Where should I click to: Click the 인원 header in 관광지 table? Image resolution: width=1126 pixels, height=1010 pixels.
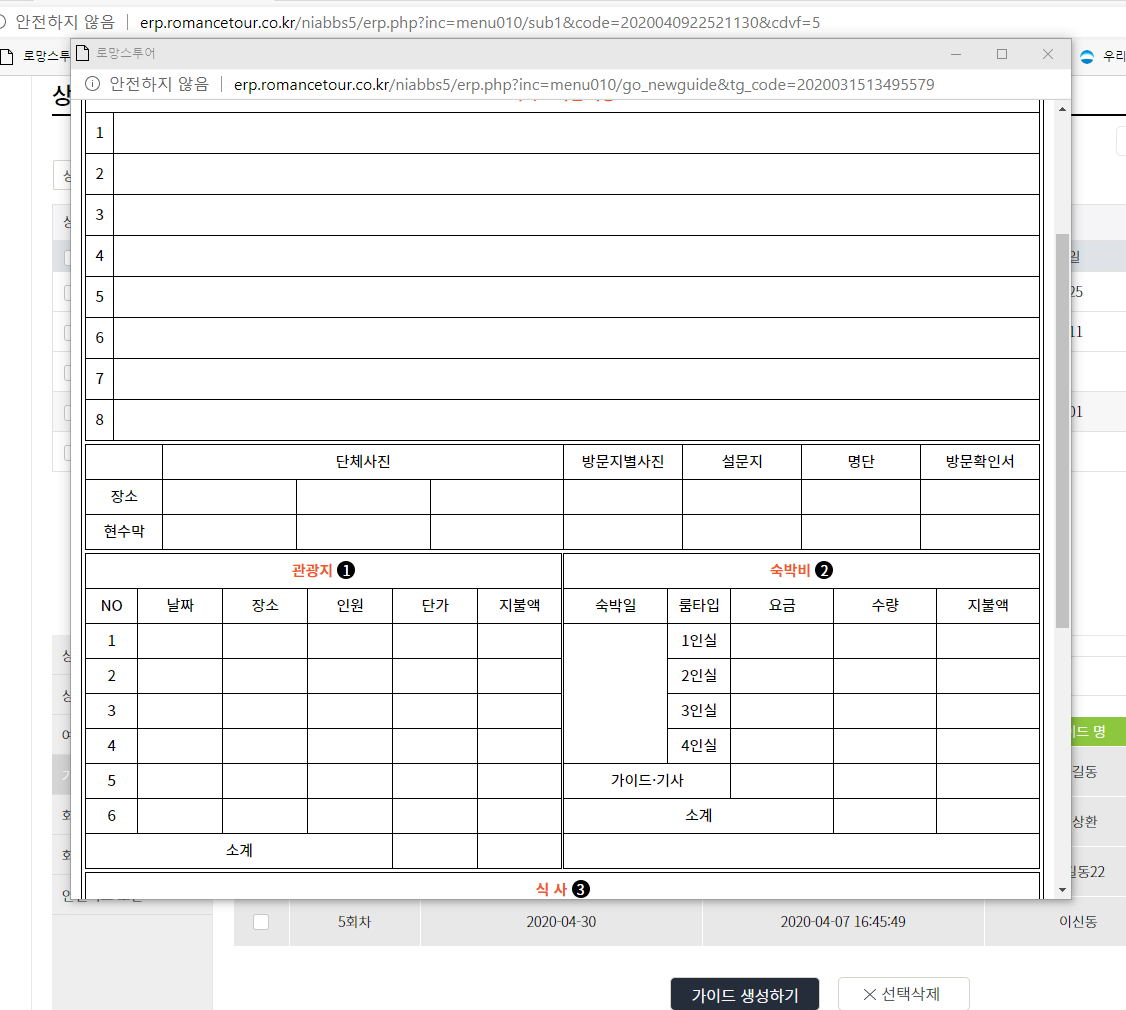coord(350,606)
